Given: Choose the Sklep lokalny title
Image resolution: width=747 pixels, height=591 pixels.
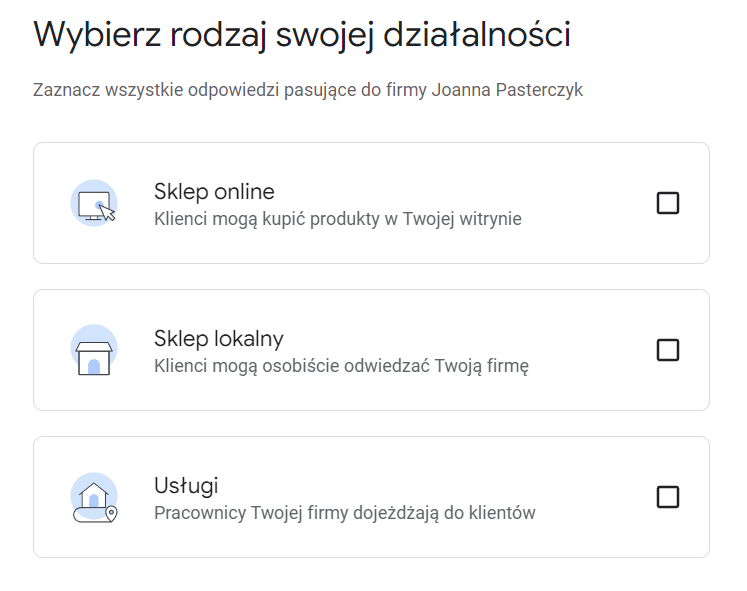Looking at the screenshot, I should (x=219, y=338).
